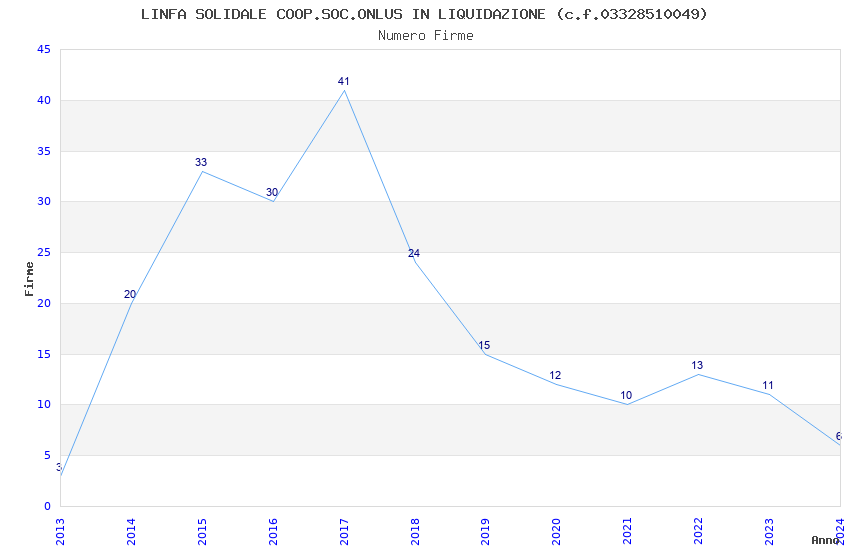Click the x-axis year label 2023
The width and height of the screenshot is (850, 550).
coord(769,532)
